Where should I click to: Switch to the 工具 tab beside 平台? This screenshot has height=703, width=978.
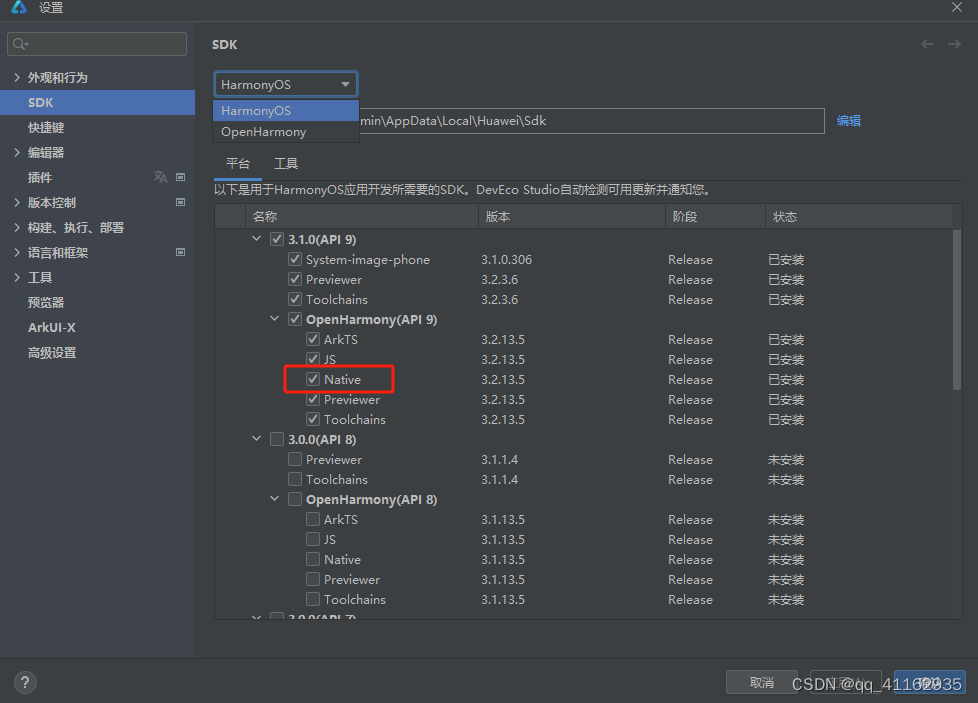point(286,163)
